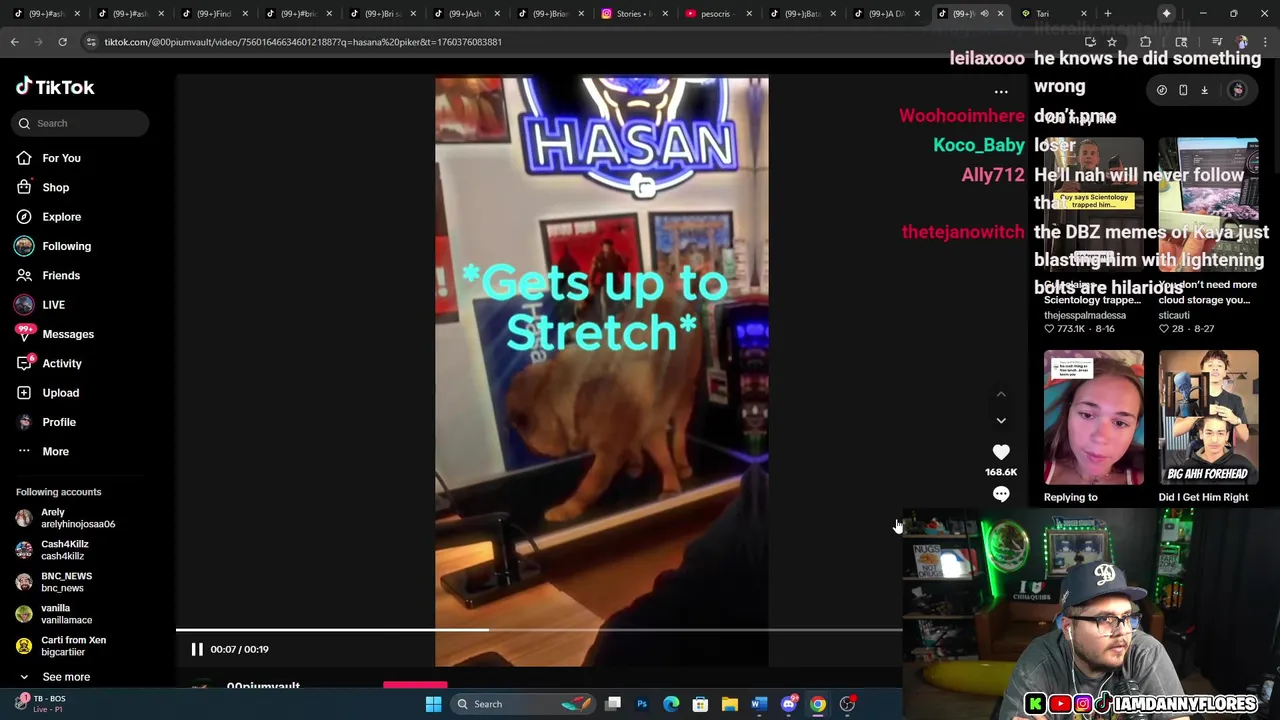Click the TikTok logo
The height and width of the screenshot is (720, 1280).
click(x=55, y=87)
